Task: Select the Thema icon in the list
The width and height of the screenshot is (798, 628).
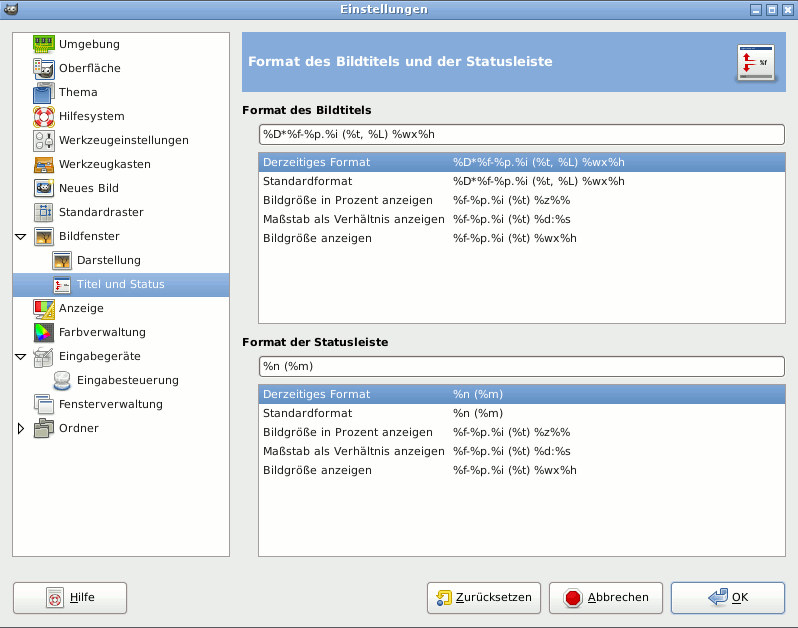Action: tap(44, 92)
